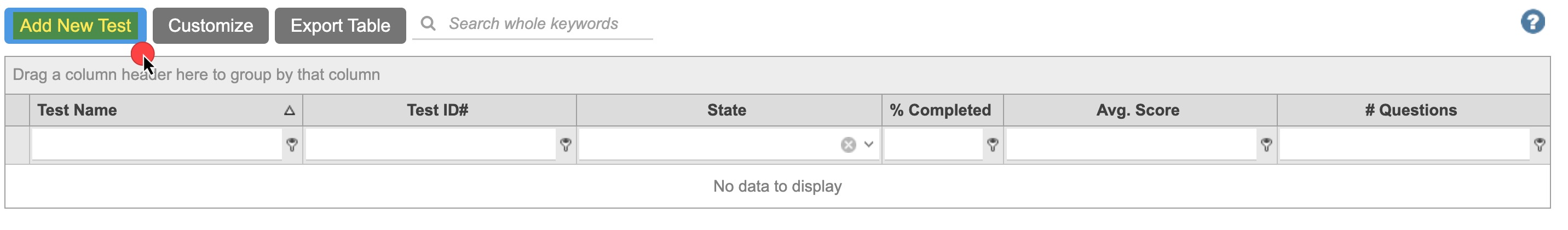The width and height of the screenshot is (1568, 230).
Task: Click the Export Table button
Action: click(x=340, y=26)
